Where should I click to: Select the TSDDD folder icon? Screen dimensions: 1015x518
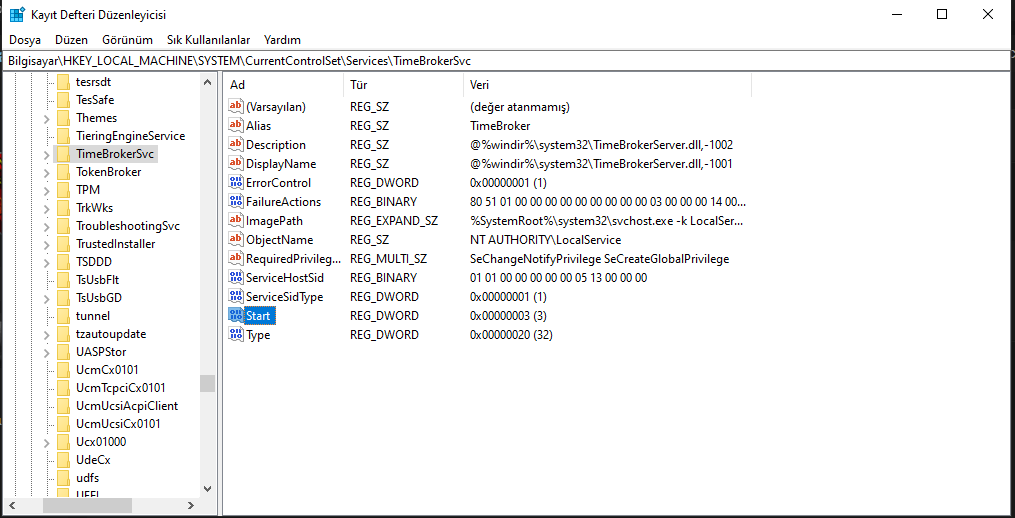click(x=63, y=262)
